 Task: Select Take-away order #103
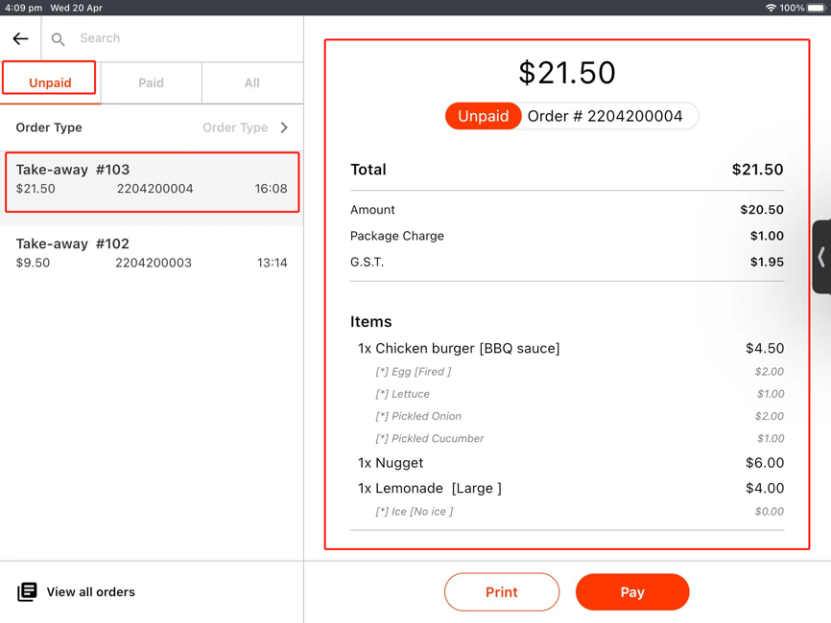tap(152, 181)
